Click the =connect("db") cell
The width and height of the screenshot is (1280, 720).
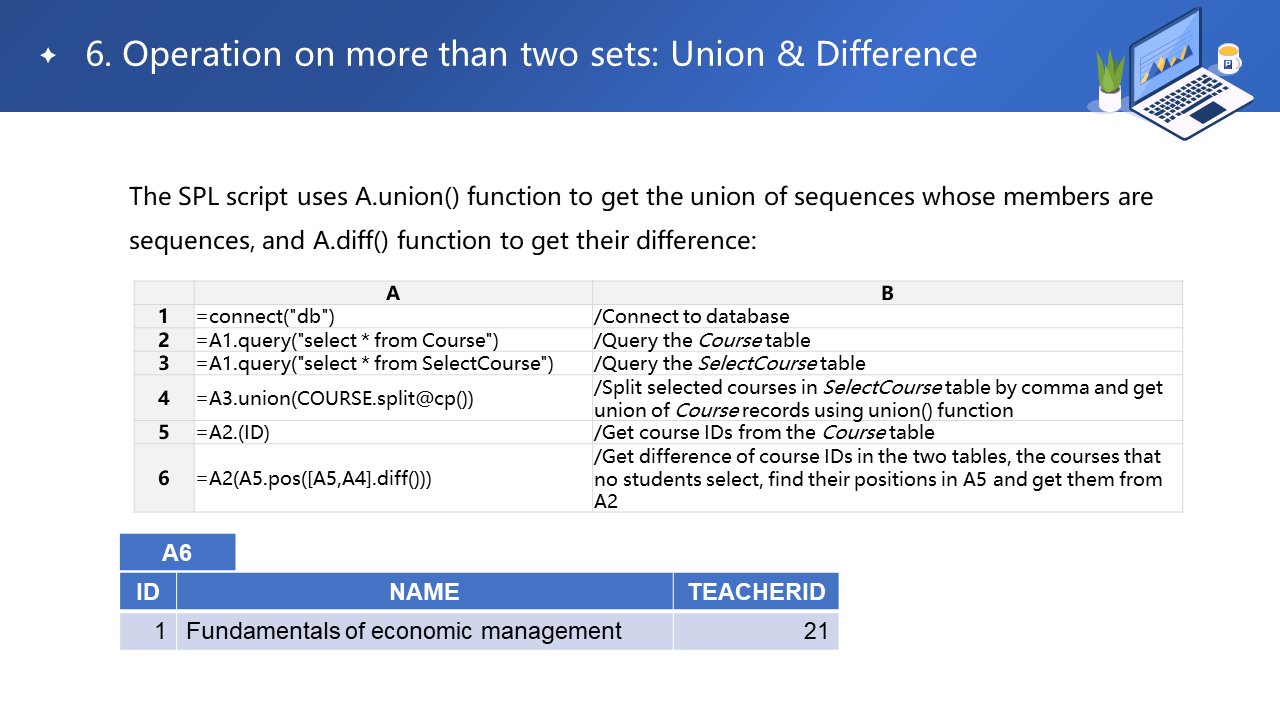click(393, 317)
